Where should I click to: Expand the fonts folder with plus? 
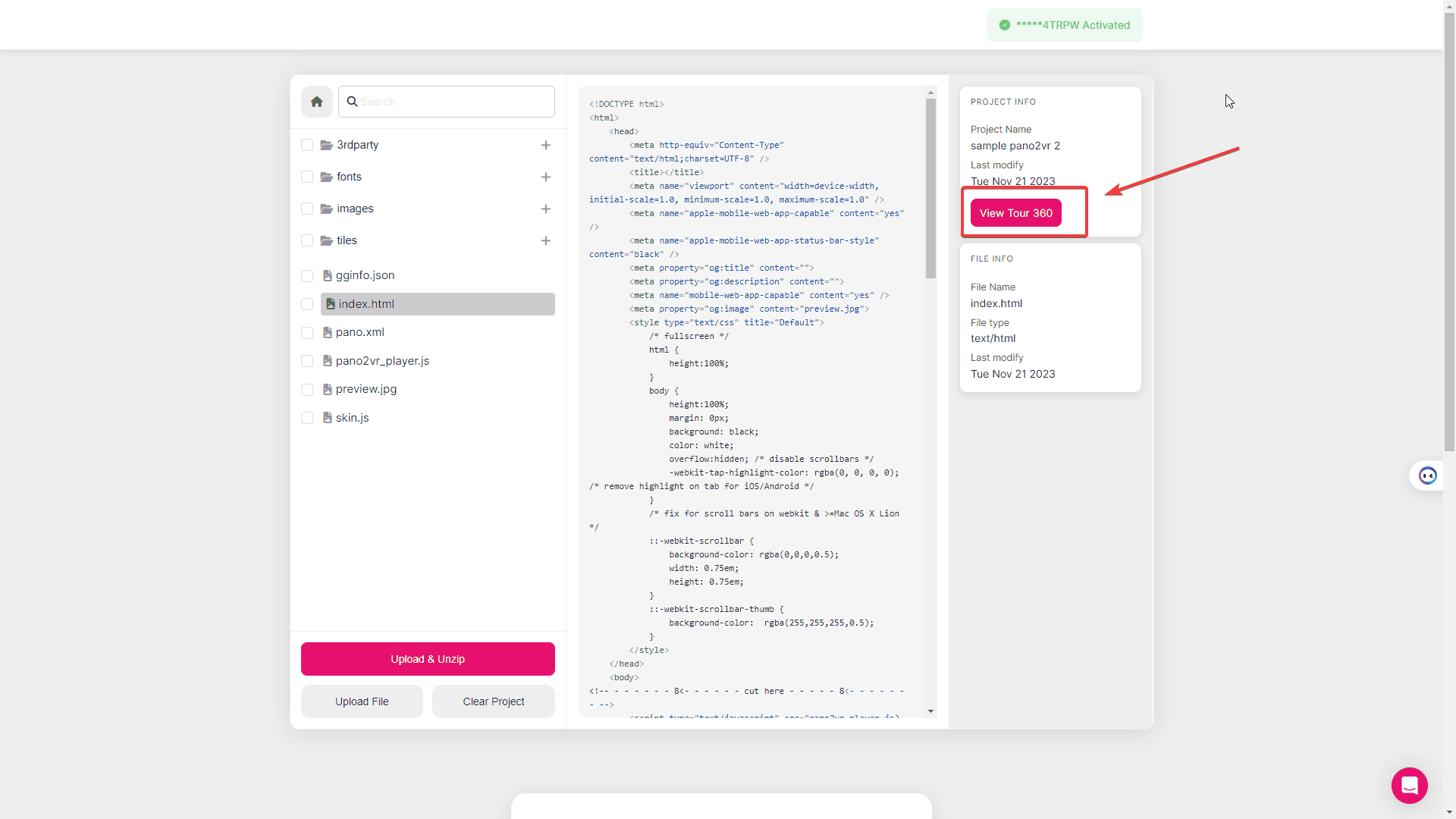coord(546,177)
